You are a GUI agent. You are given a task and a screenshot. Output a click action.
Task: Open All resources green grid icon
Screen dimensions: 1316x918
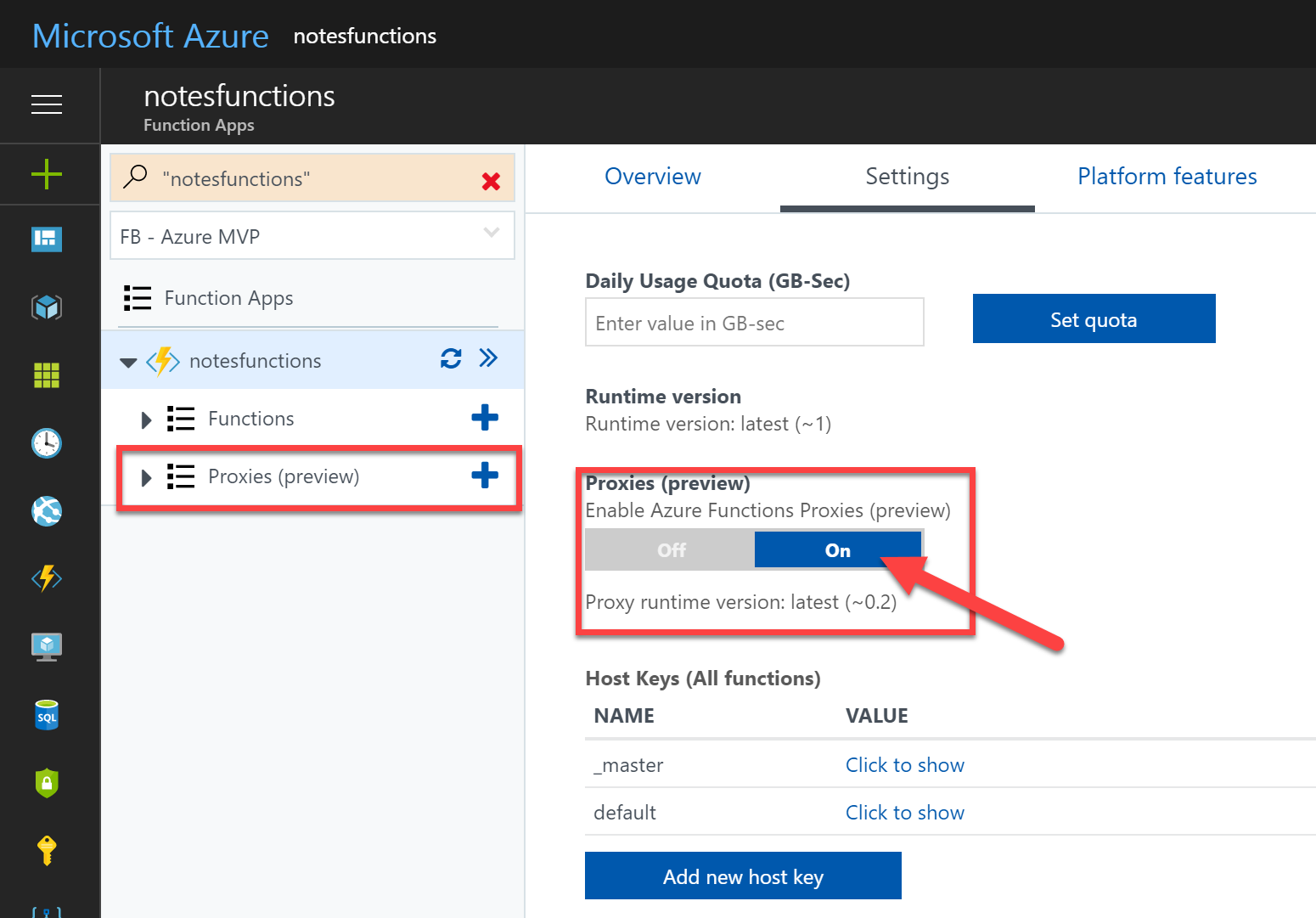pos(47,375)
